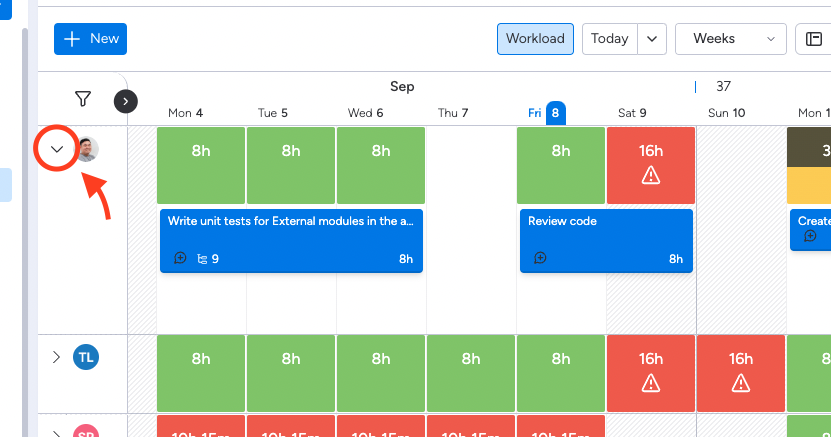Collapse the first user's workload row
This screenshot has height=437, width=831.
click(57, 150)
